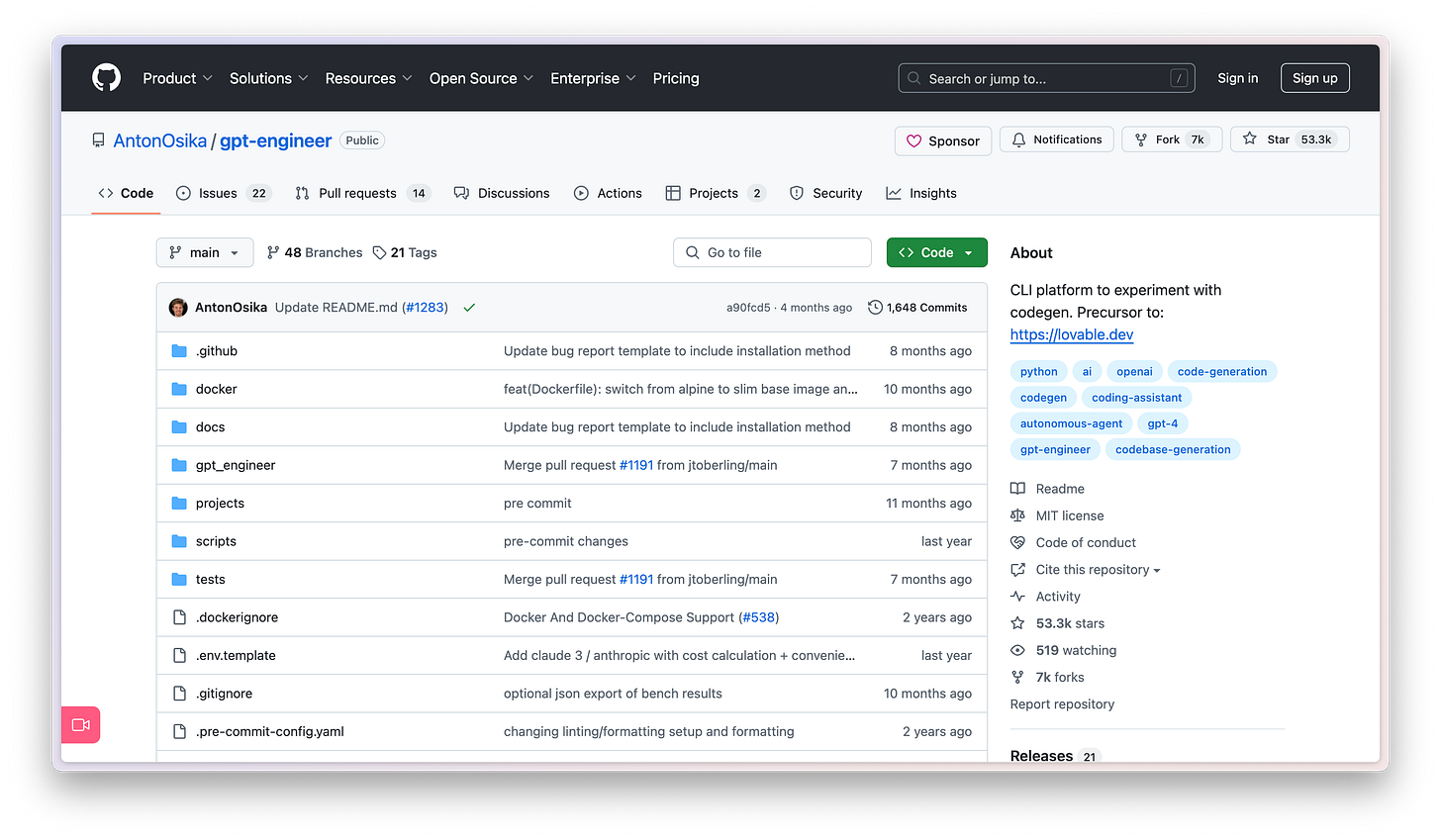Click the .dockerignore file icon
The width and height of the screenshot is (1441, 840).
(x=179, y=617)
